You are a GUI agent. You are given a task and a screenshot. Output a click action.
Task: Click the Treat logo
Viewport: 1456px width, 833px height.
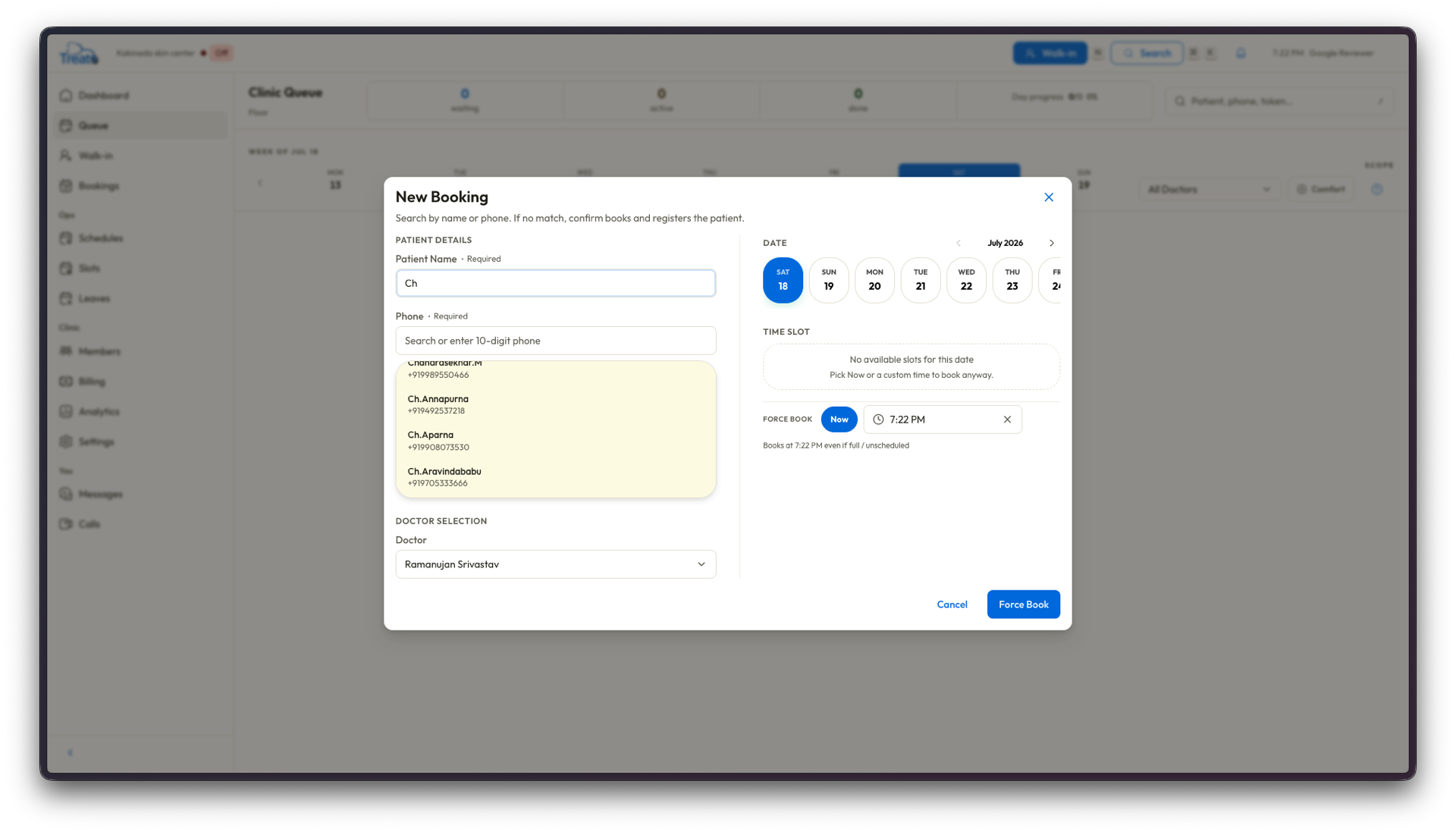pyautogui.click(x=79, y=53)
